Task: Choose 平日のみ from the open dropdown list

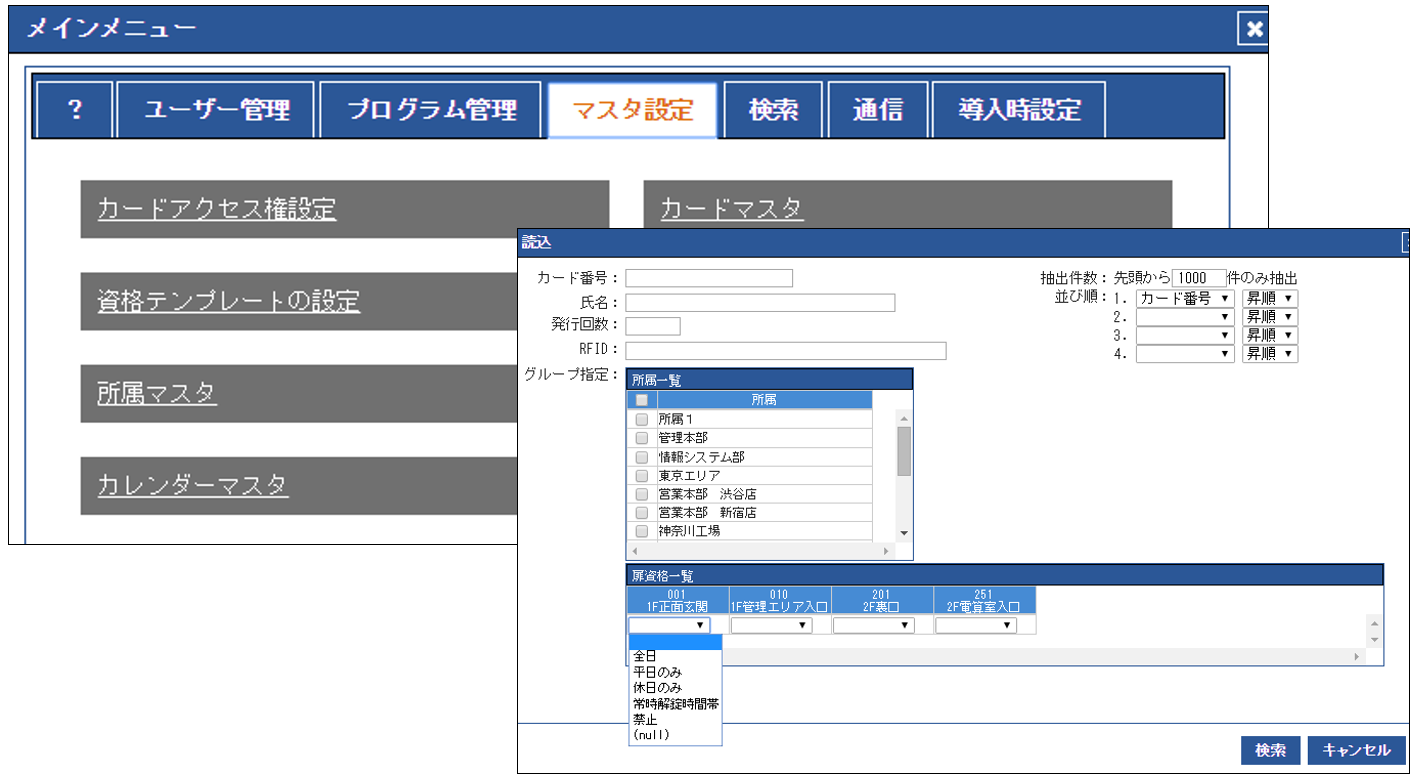Action: click(657, 672)
